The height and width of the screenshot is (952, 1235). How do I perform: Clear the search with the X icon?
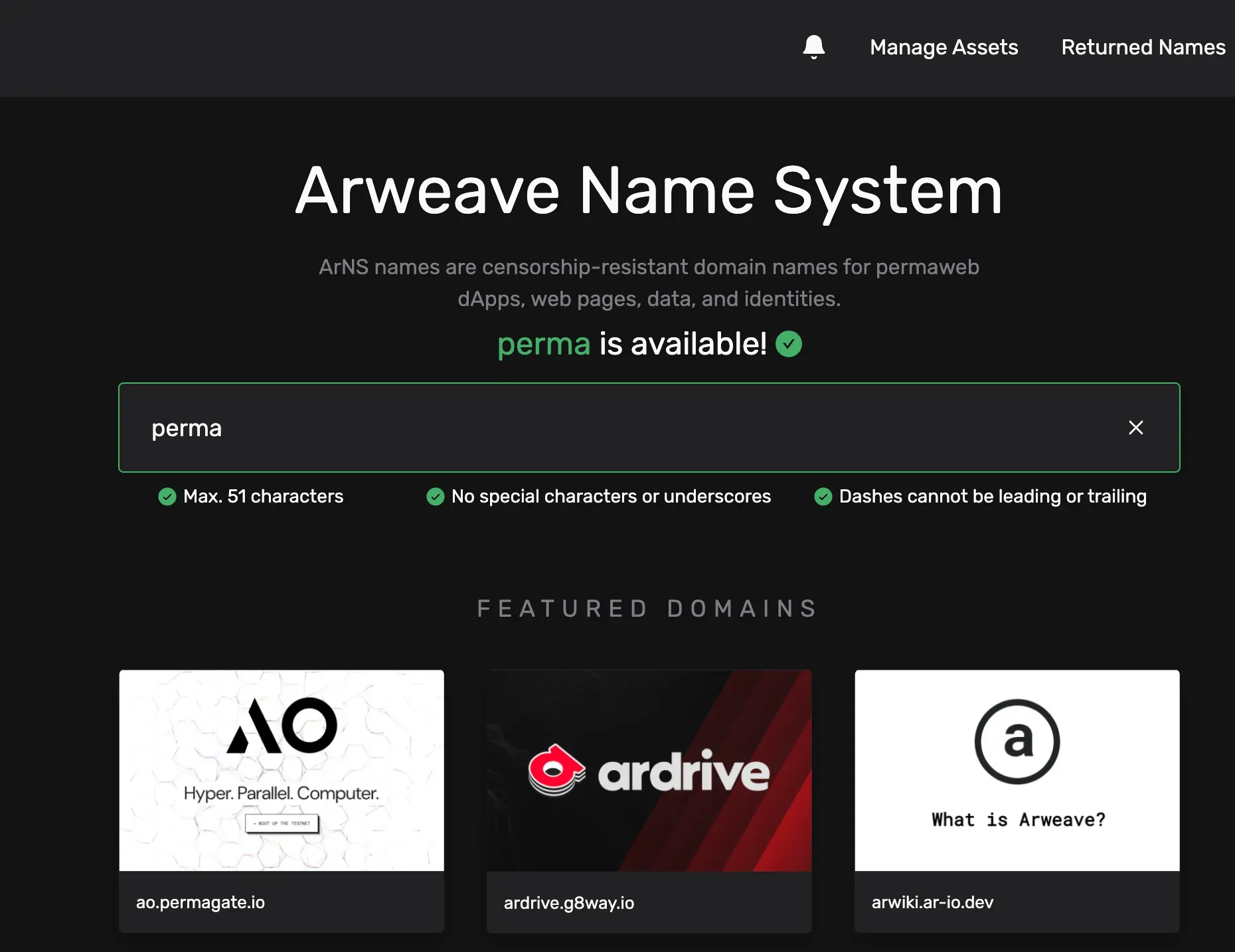(1136, 428)
